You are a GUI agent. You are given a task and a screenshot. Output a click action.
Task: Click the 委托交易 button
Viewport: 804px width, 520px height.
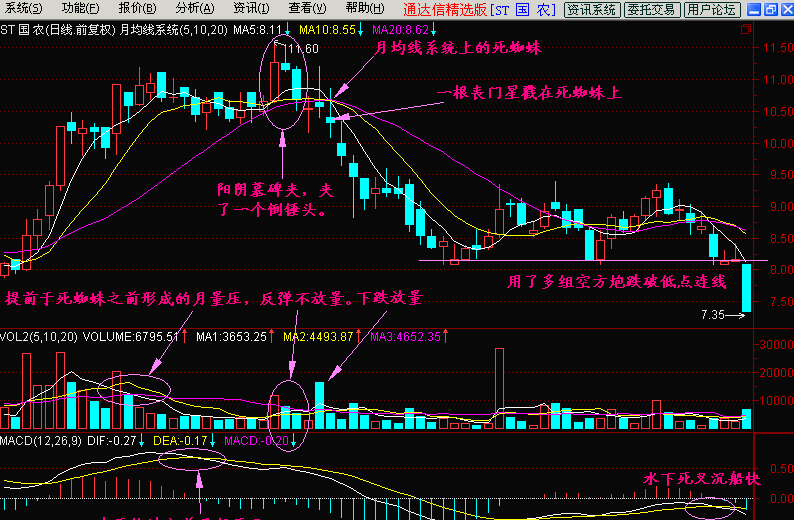coord(652,10)
